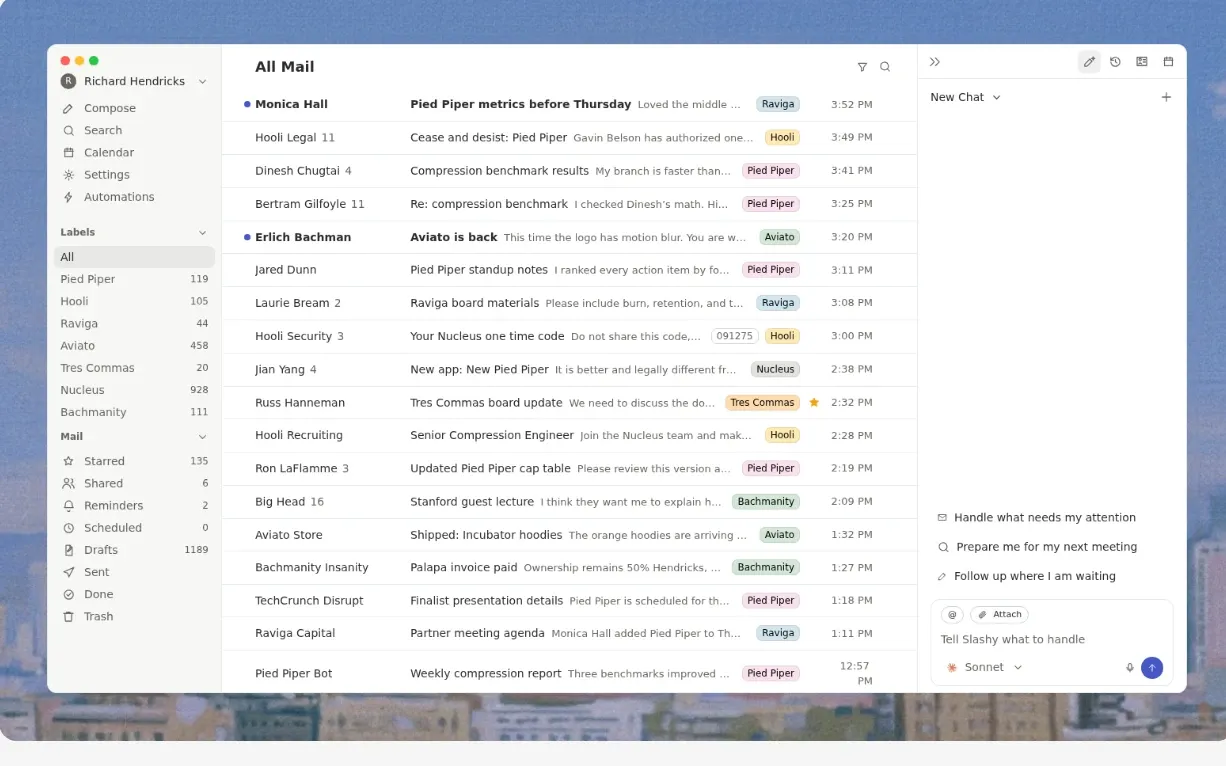1226x766 pixels.
Task: Open Updated Pied Piper cap table email
Action: click(569, 468)
